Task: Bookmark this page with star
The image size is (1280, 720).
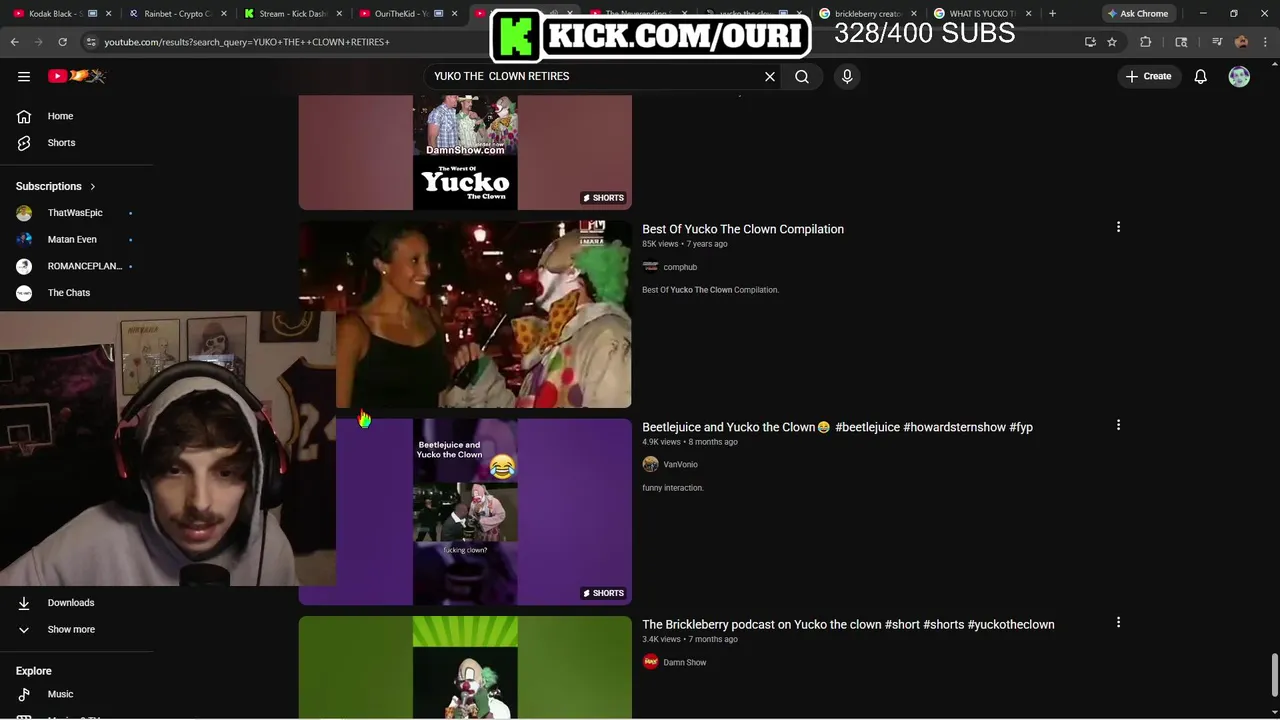Action: [1112, 42]
